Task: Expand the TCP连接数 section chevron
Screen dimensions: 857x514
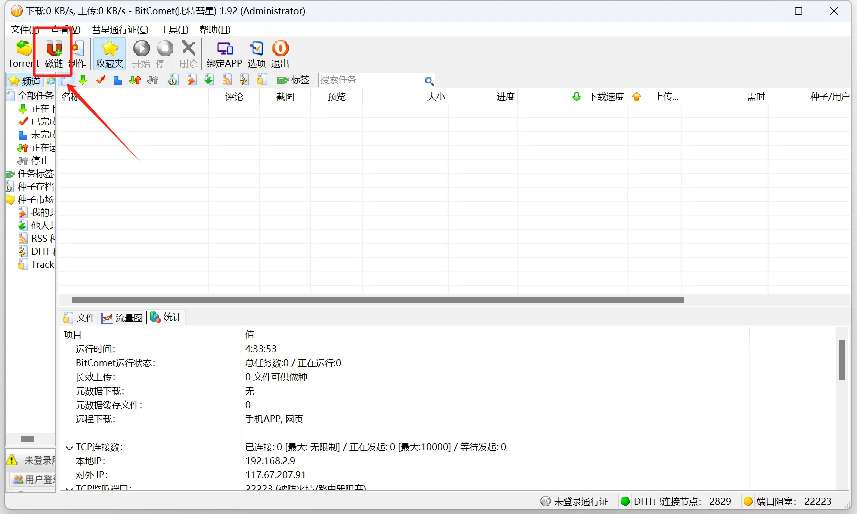Action: point(68,447)
